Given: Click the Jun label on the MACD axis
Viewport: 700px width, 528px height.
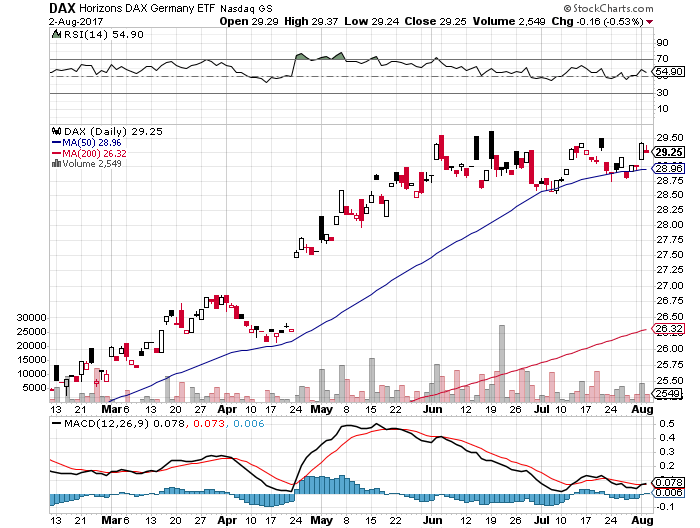Looking at the screenshot, I should 435,522.
